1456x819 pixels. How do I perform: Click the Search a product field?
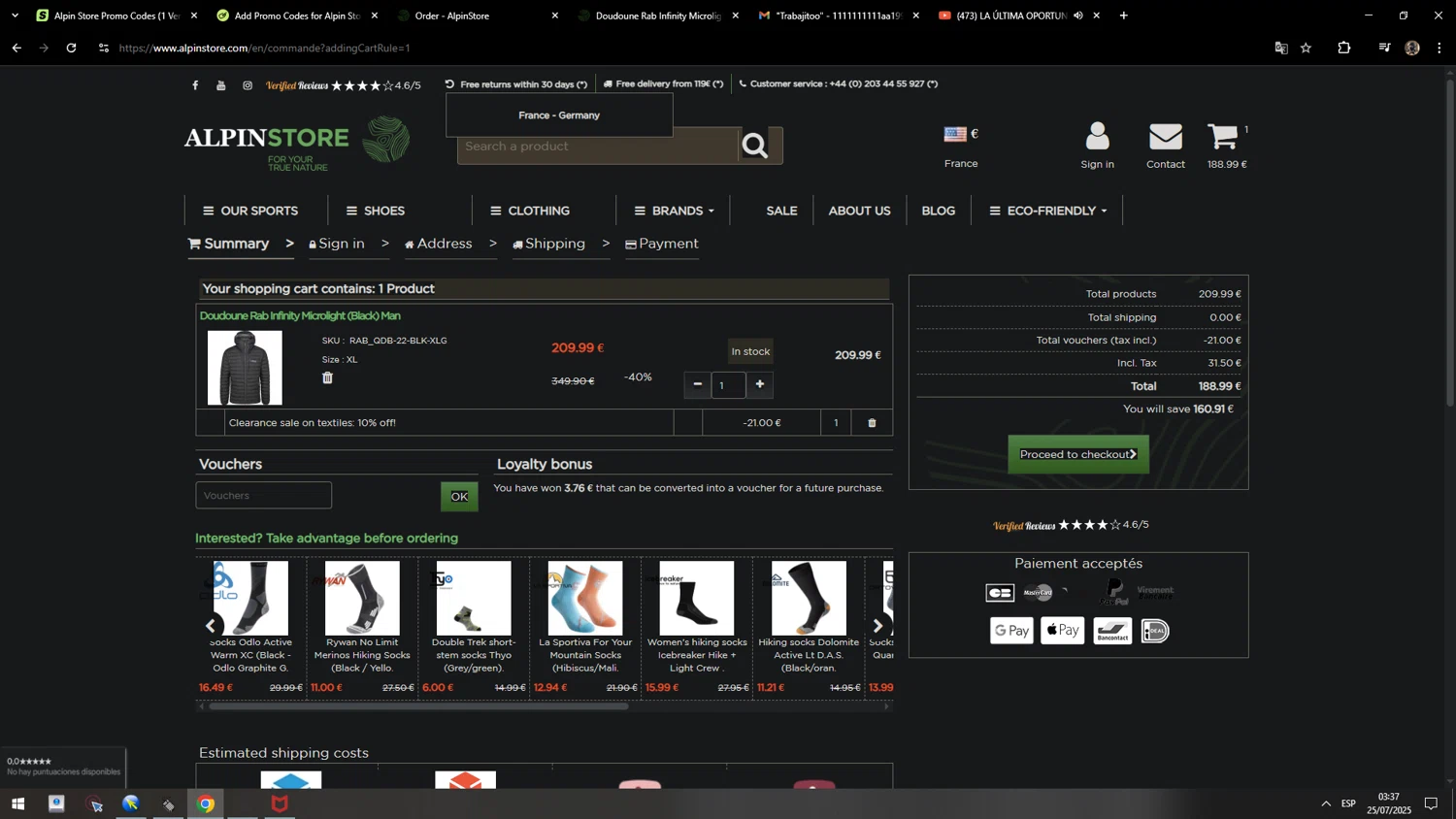(x=598, y=147)
